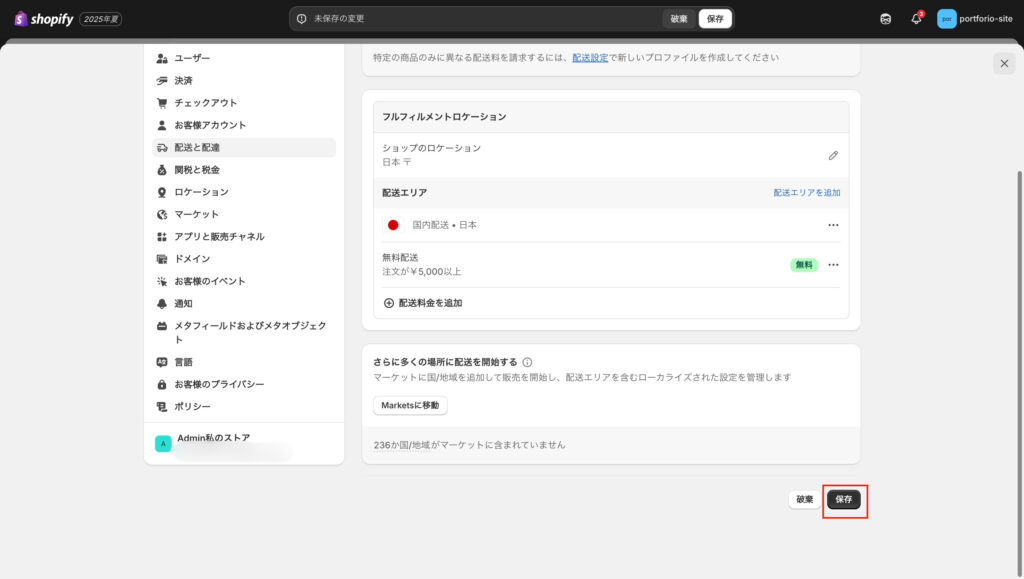Open the notifications bell icon
This screenshot has width=1024, height=579.
(x=916, y=19)
